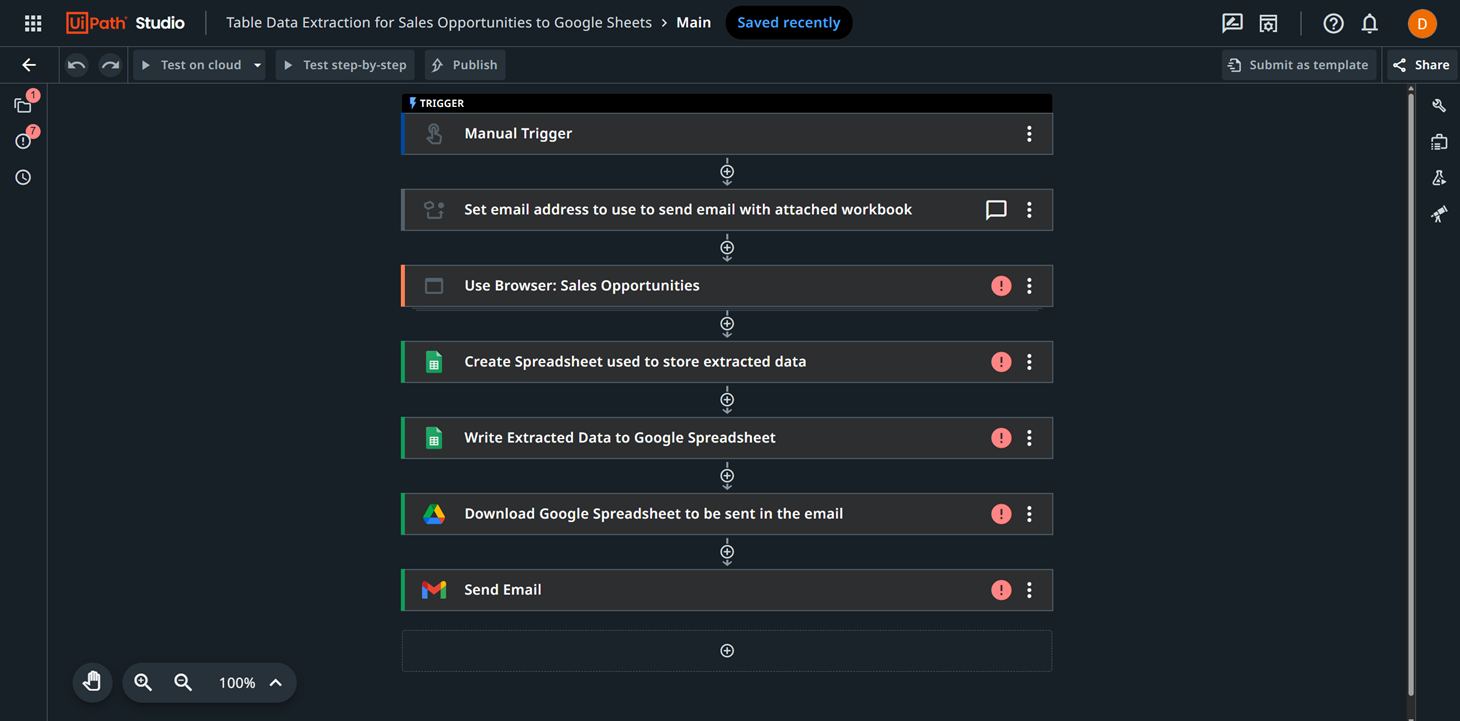Open the run history clock icon
The image size is (1460, 721).
click(22, 177)
